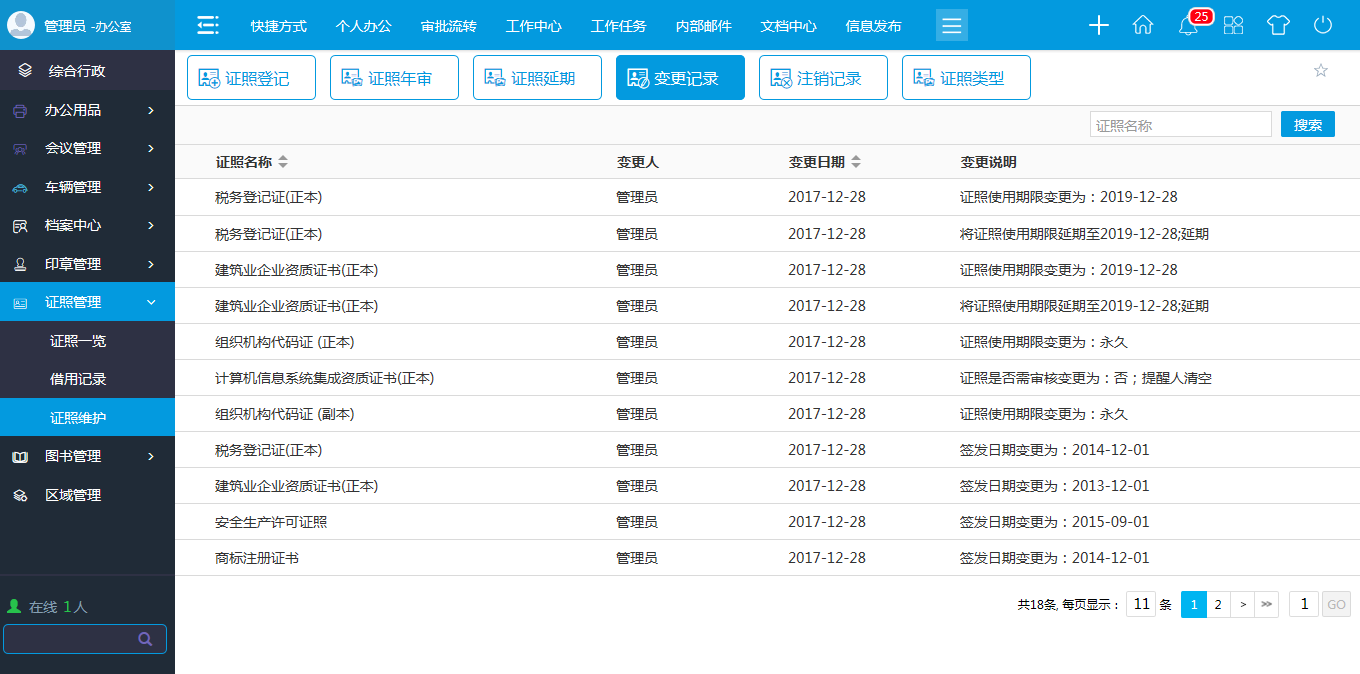Expand the 办公用品 sidebar menu

coord(87,110)
